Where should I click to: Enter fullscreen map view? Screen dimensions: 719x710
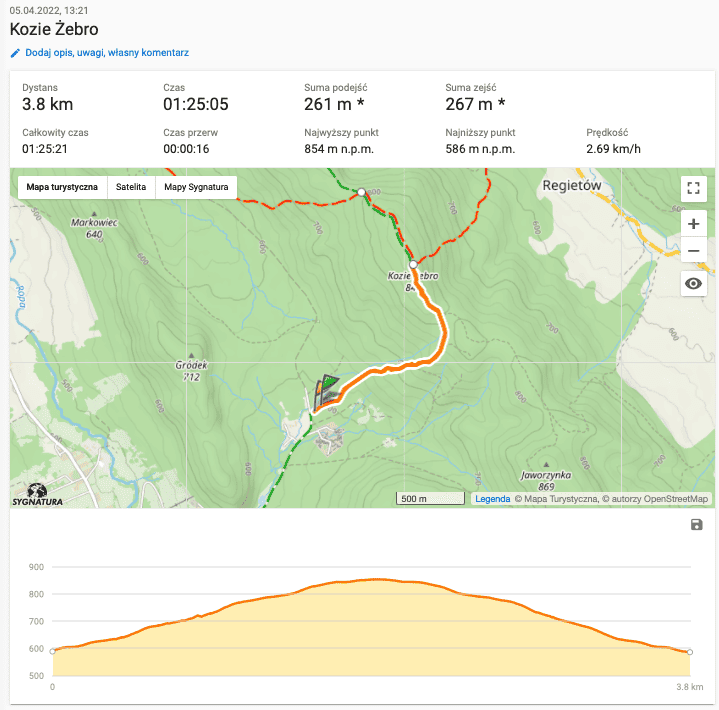693,188
